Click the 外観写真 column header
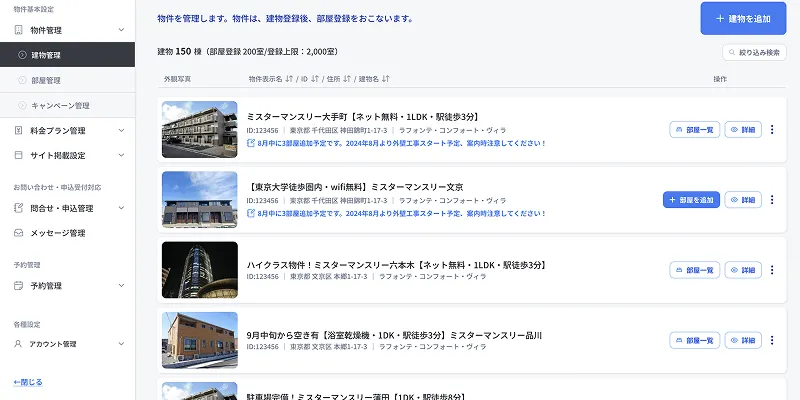The width and height of the screenshot is (800, 400). [178, 79]
